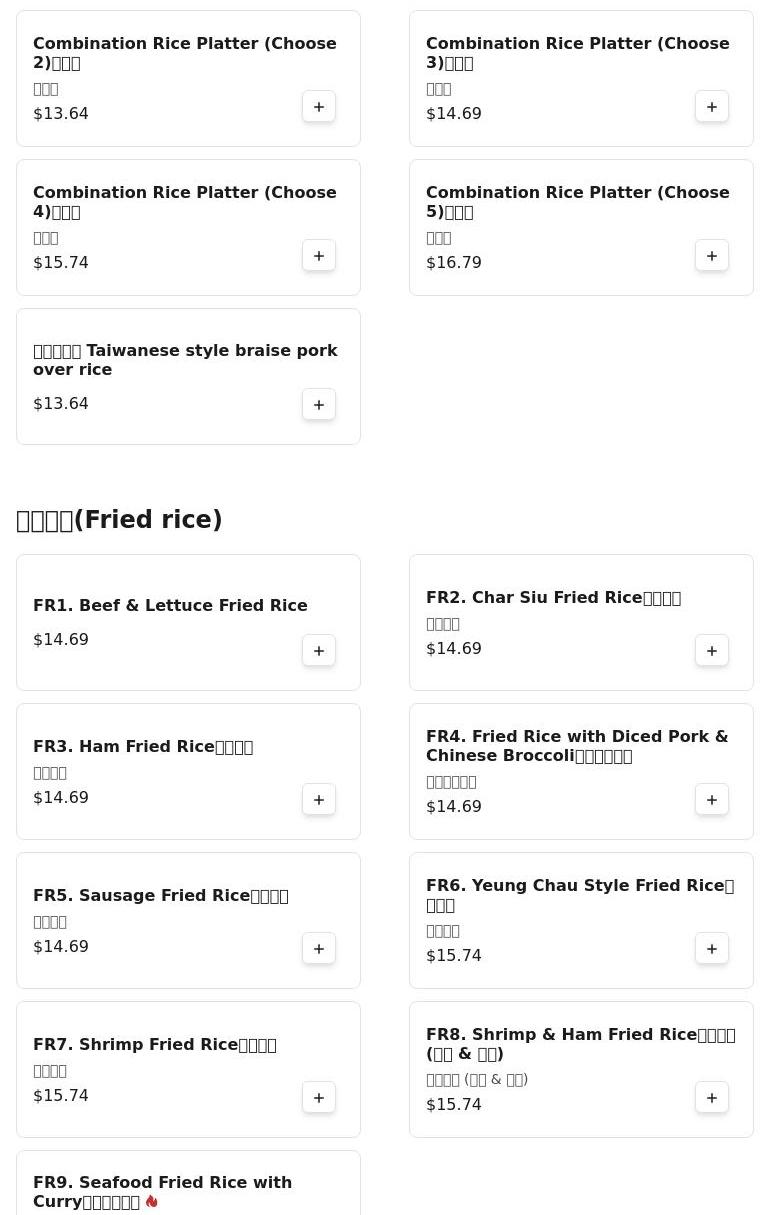This screenshot has height=1215, width=770.
Task: Add FR8 Shrimp & Ham Fried Rice
Action: [x=712, y=1098]
